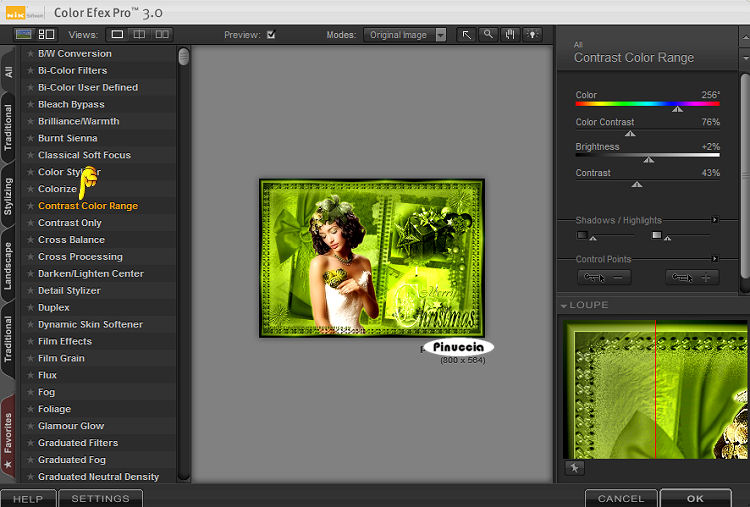Toggle the Preview checkbox
Image resolution: width=750 pixels, height=507 pixels.
point(270,35)
